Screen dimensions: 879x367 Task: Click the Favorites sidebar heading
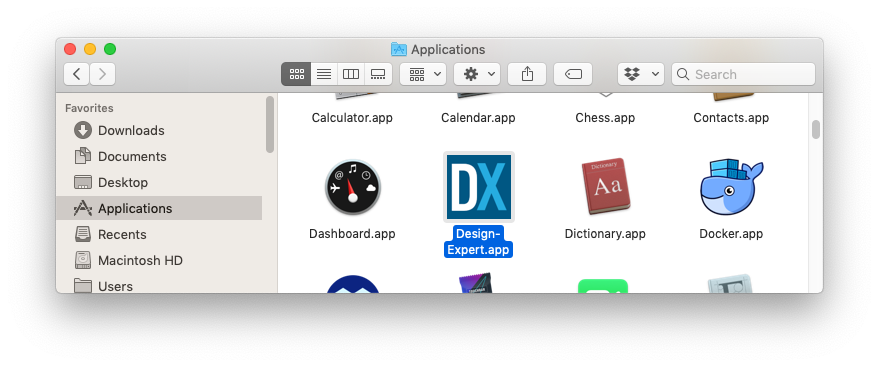(89, 108)
